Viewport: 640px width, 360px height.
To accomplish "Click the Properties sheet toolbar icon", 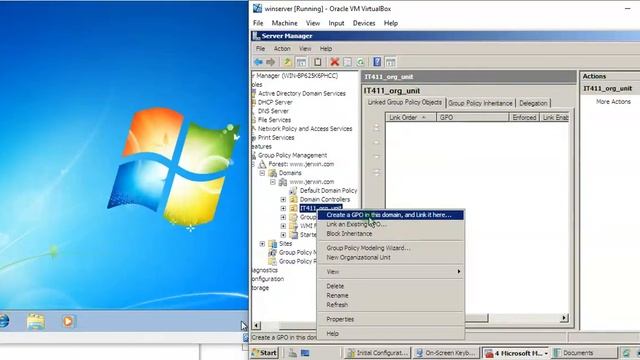I will [347, 62].
